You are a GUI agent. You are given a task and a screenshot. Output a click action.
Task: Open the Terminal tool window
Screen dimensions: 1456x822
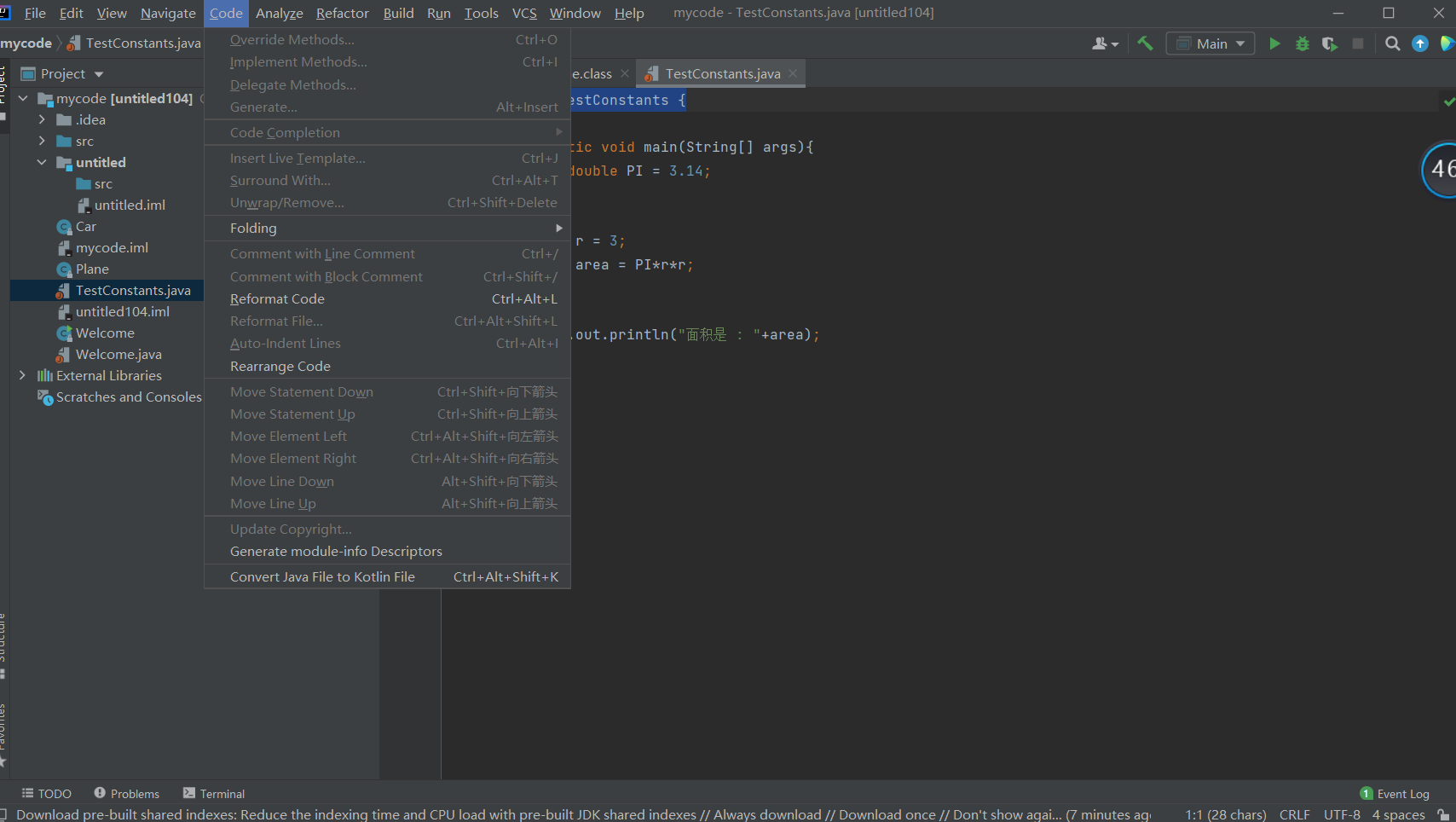(214, 794)
